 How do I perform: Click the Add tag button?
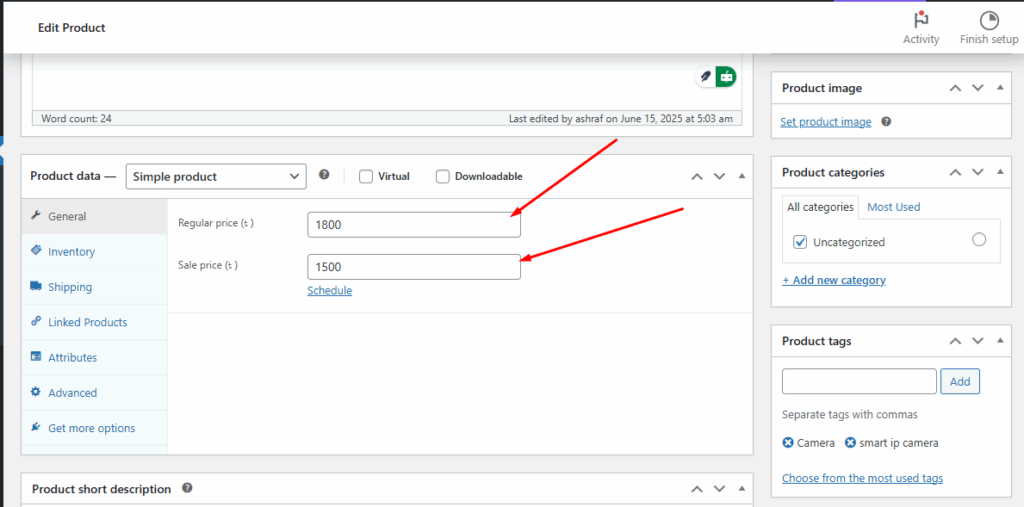tap(960, 382)
